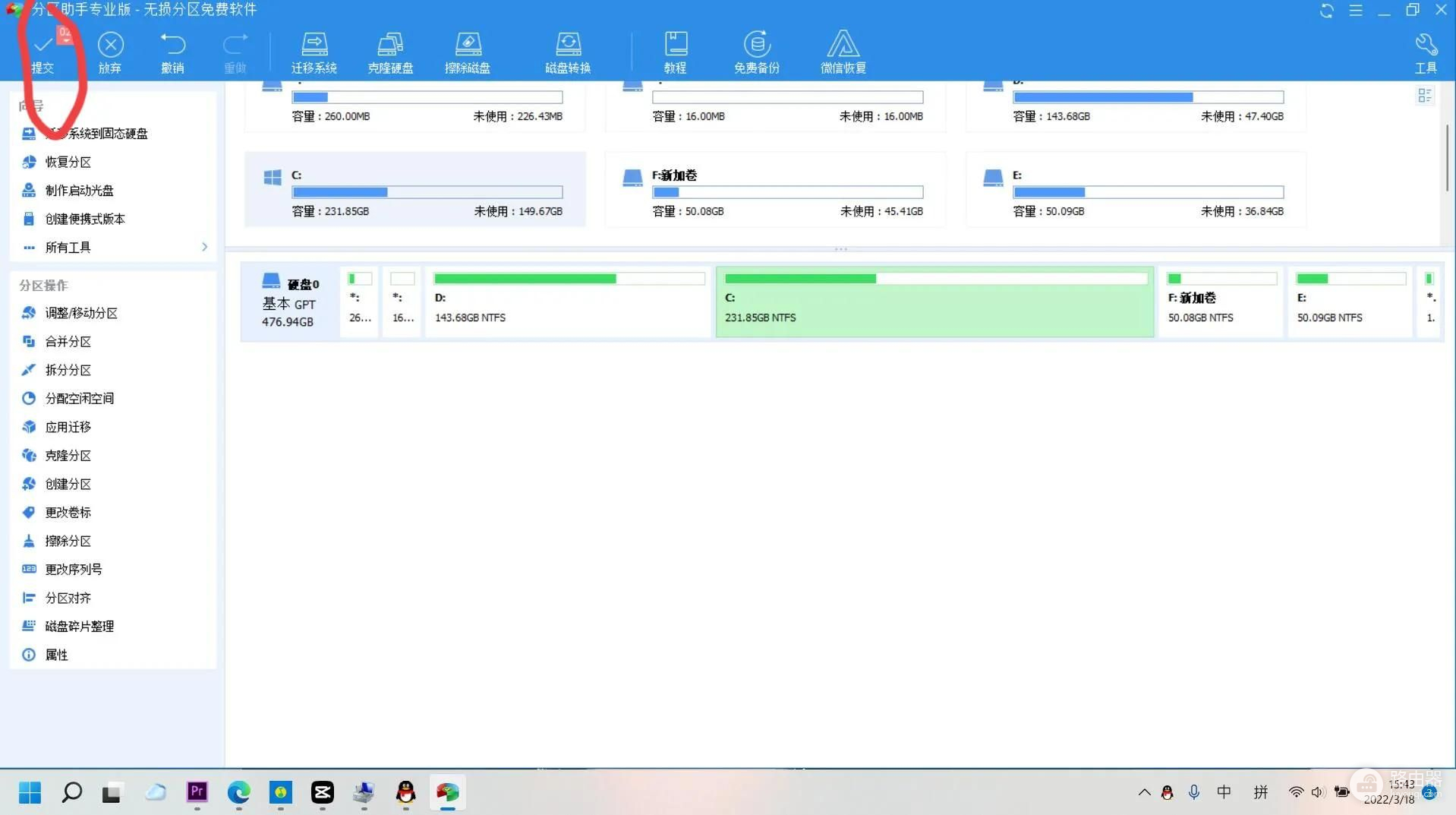Select C: 231.85GB NTFS block in disk map
This screenshot has height=815, width=1456.
click(x=935, y=302)
